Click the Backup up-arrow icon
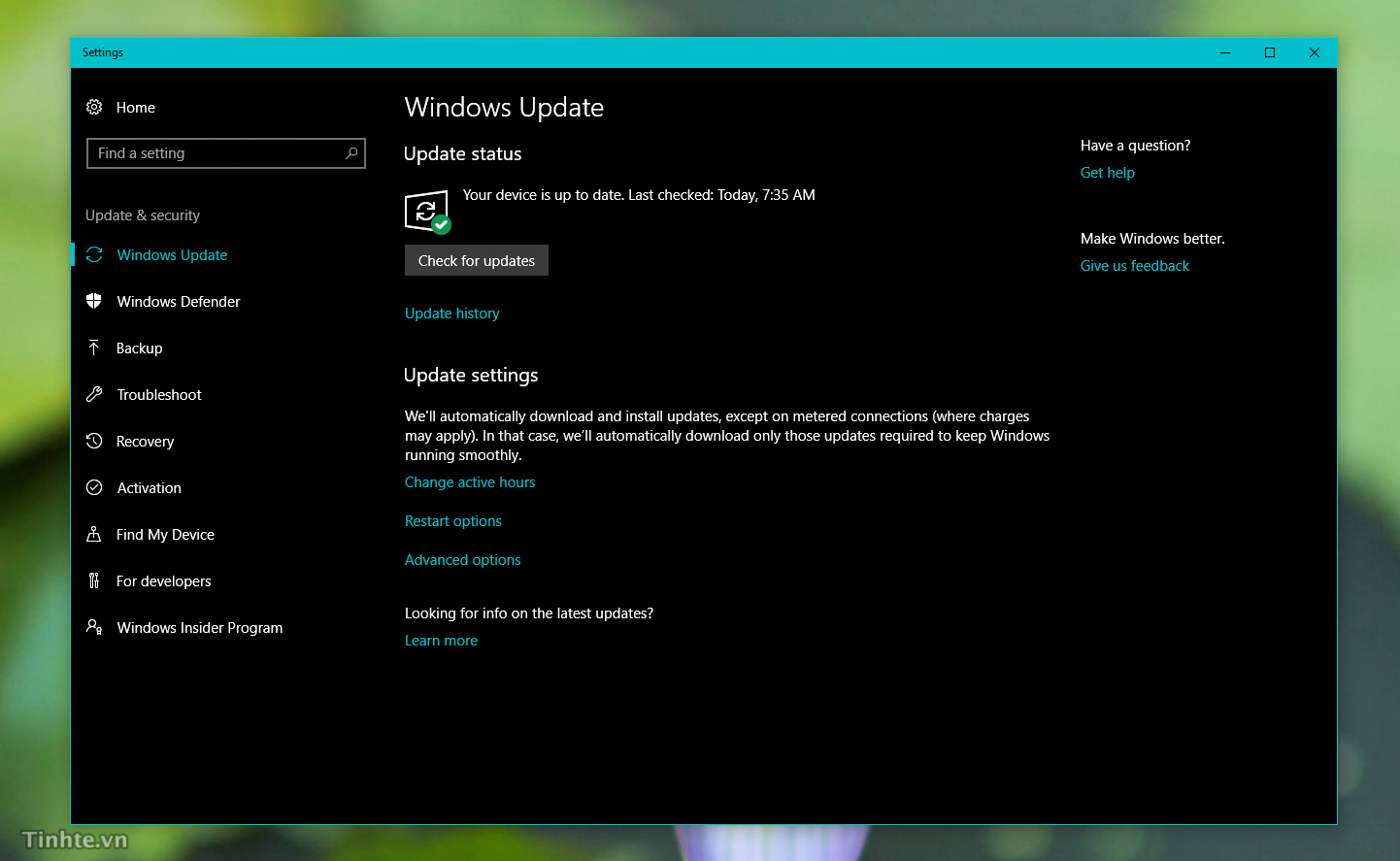The image size is (1400, 861). pos(94,348)
